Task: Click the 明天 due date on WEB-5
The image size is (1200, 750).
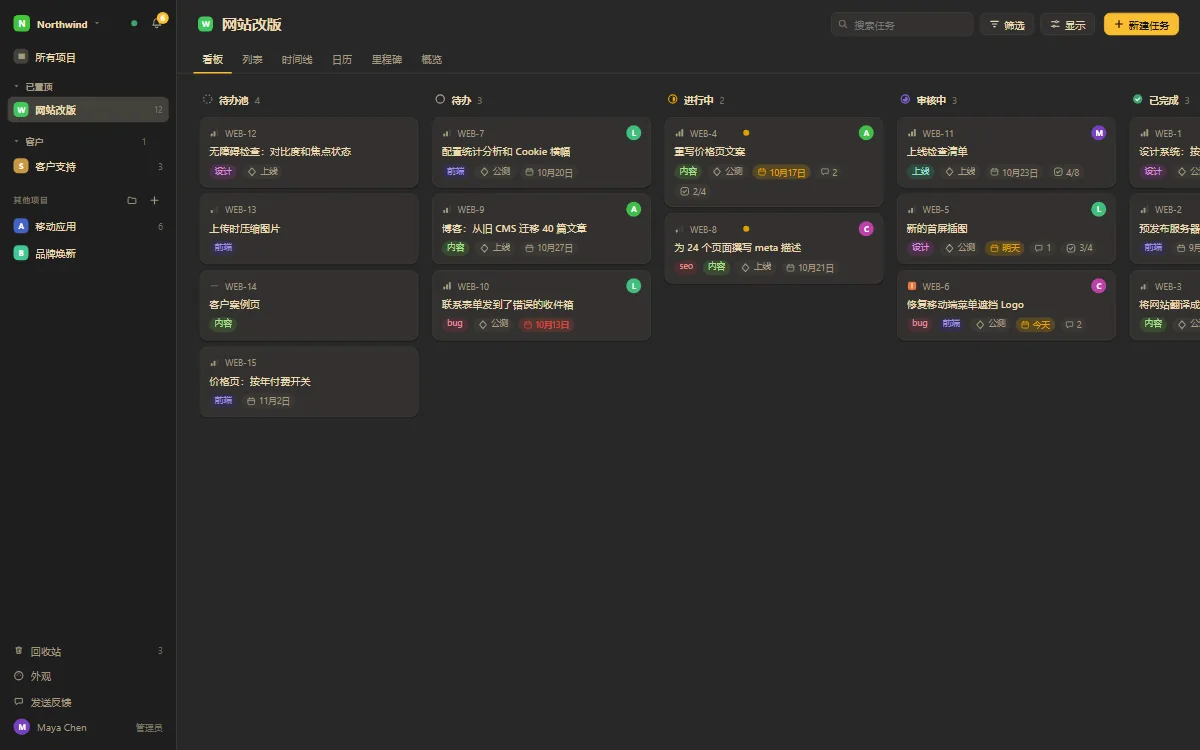Action: [x=1005, y=248]
